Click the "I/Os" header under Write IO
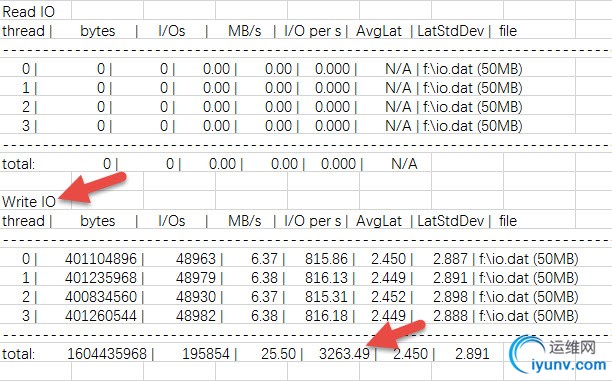Screen dimensions: 612x381 pyautogui.click(x=172, y=221)
